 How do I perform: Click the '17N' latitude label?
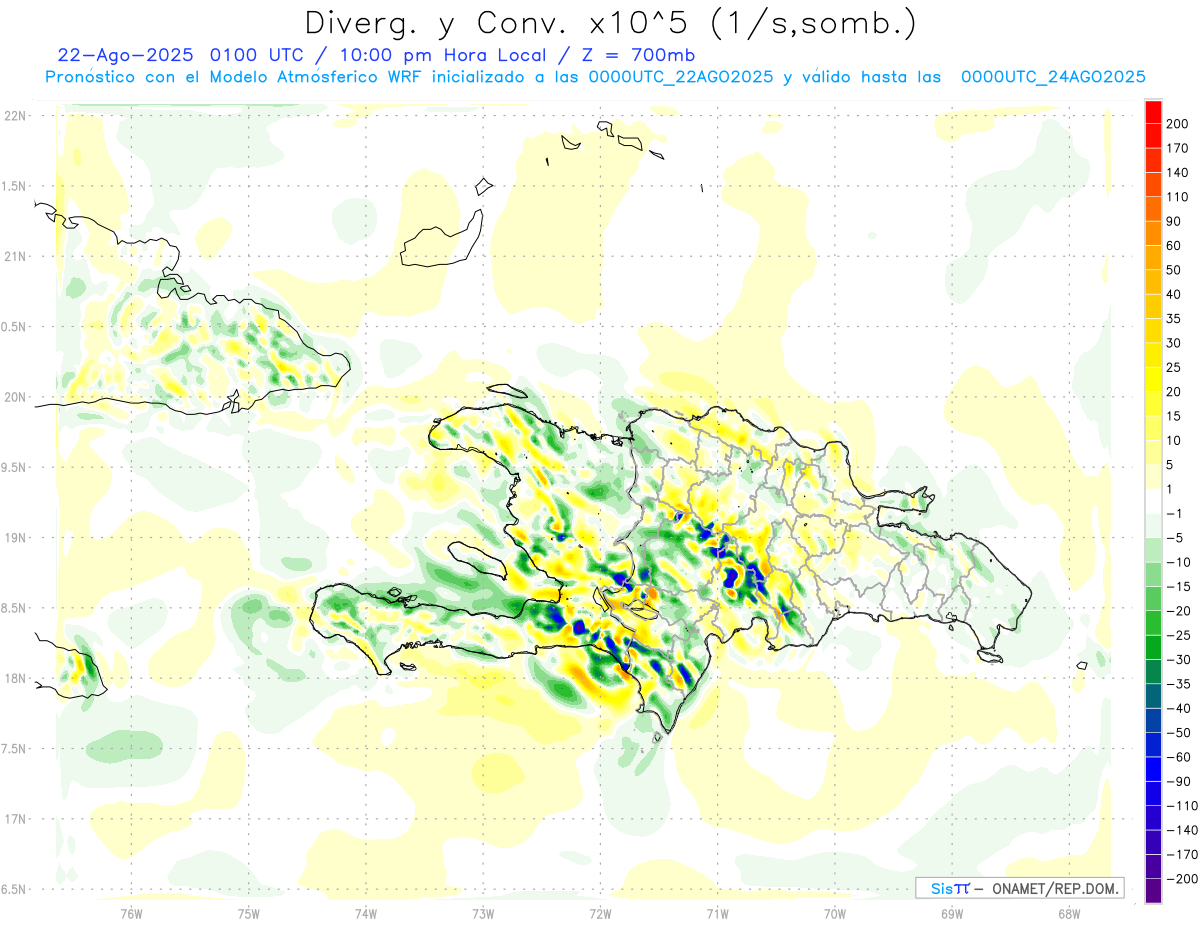point(14,819)
